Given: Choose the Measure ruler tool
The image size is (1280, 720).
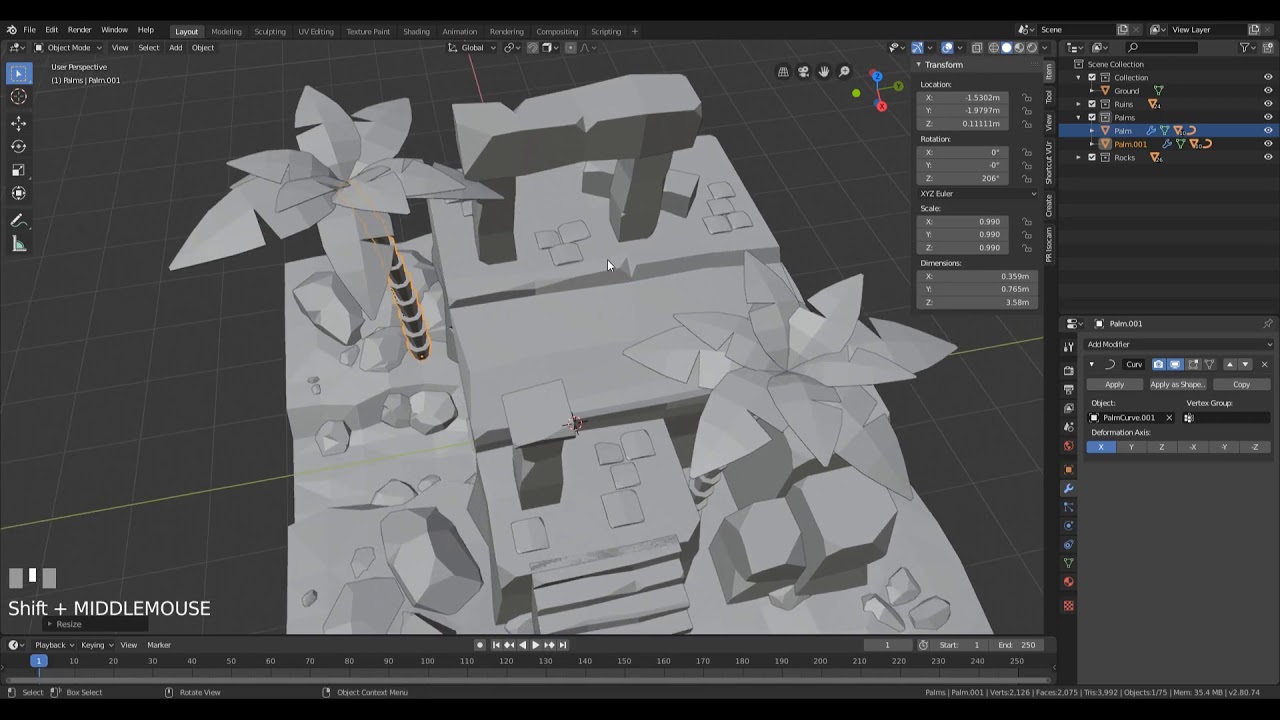Looking at the screenshot, I should coord(18,245).
